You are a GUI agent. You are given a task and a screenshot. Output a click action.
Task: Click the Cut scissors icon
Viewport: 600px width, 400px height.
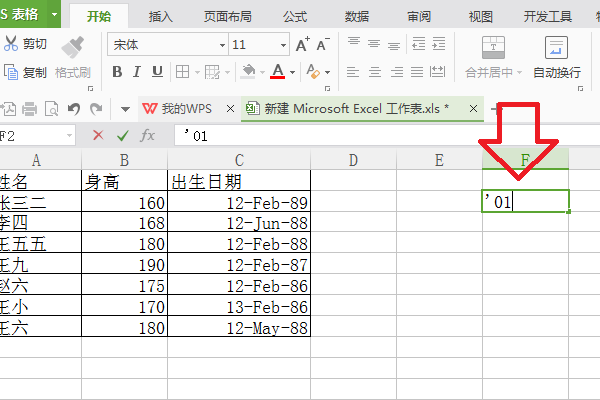[x=10, y=44]
